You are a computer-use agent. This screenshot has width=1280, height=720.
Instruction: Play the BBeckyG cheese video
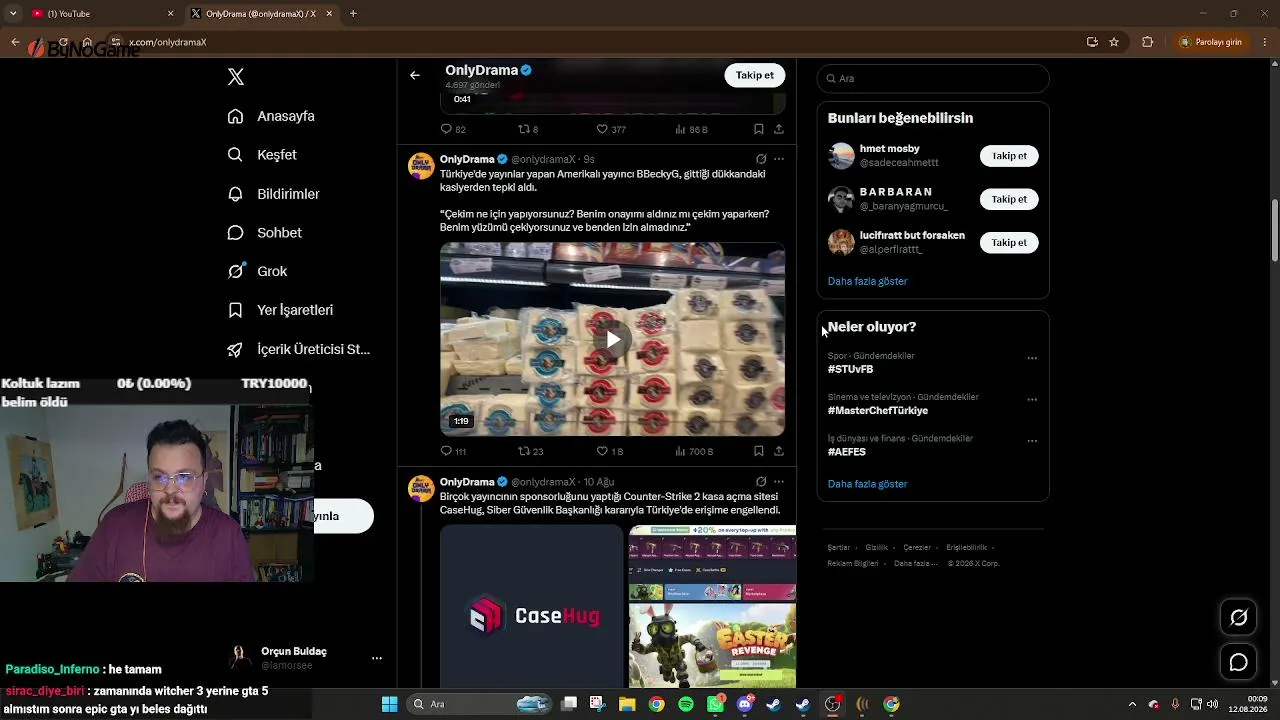point(612,339)
